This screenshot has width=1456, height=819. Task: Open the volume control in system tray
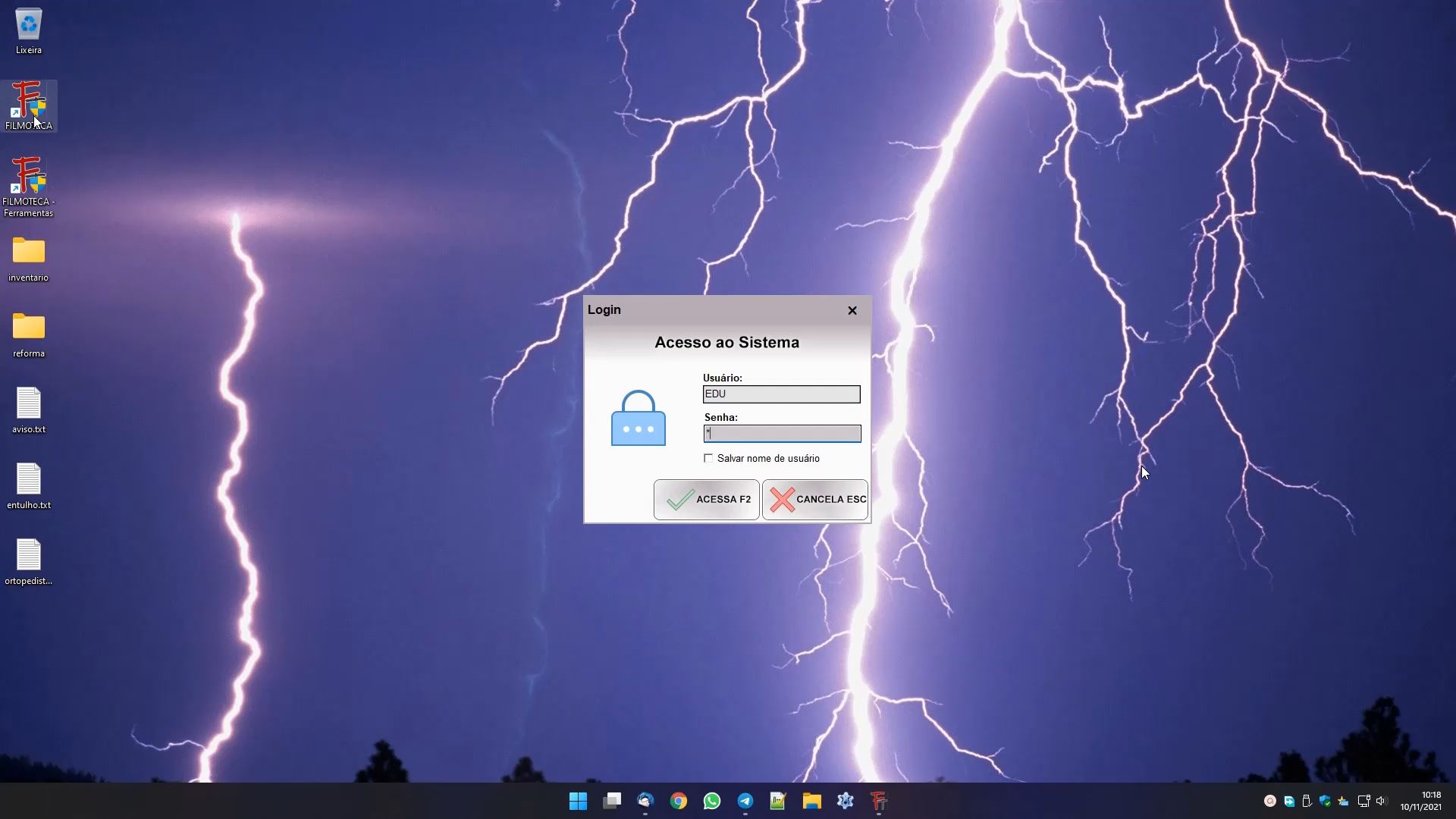click(x=1381, y=801)
